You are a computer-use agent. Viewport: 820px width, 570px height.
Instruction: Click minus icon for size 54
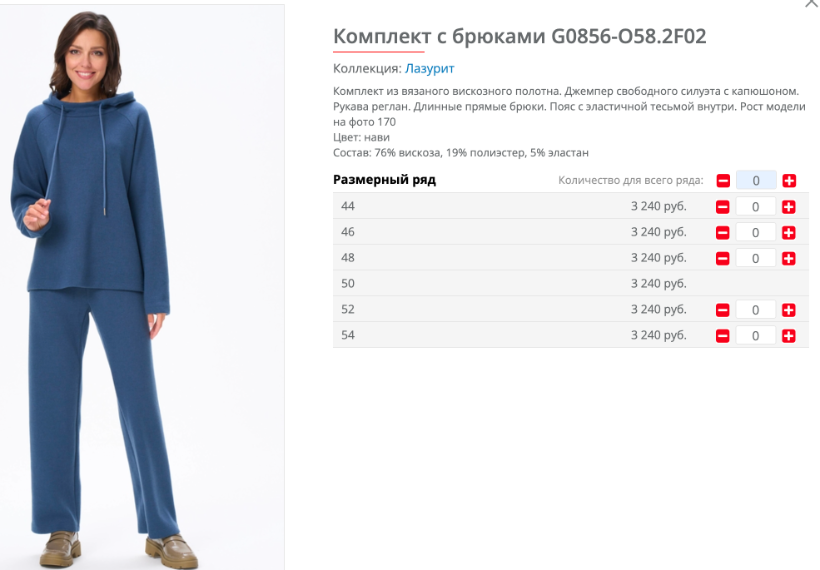(x=723, y=335)
